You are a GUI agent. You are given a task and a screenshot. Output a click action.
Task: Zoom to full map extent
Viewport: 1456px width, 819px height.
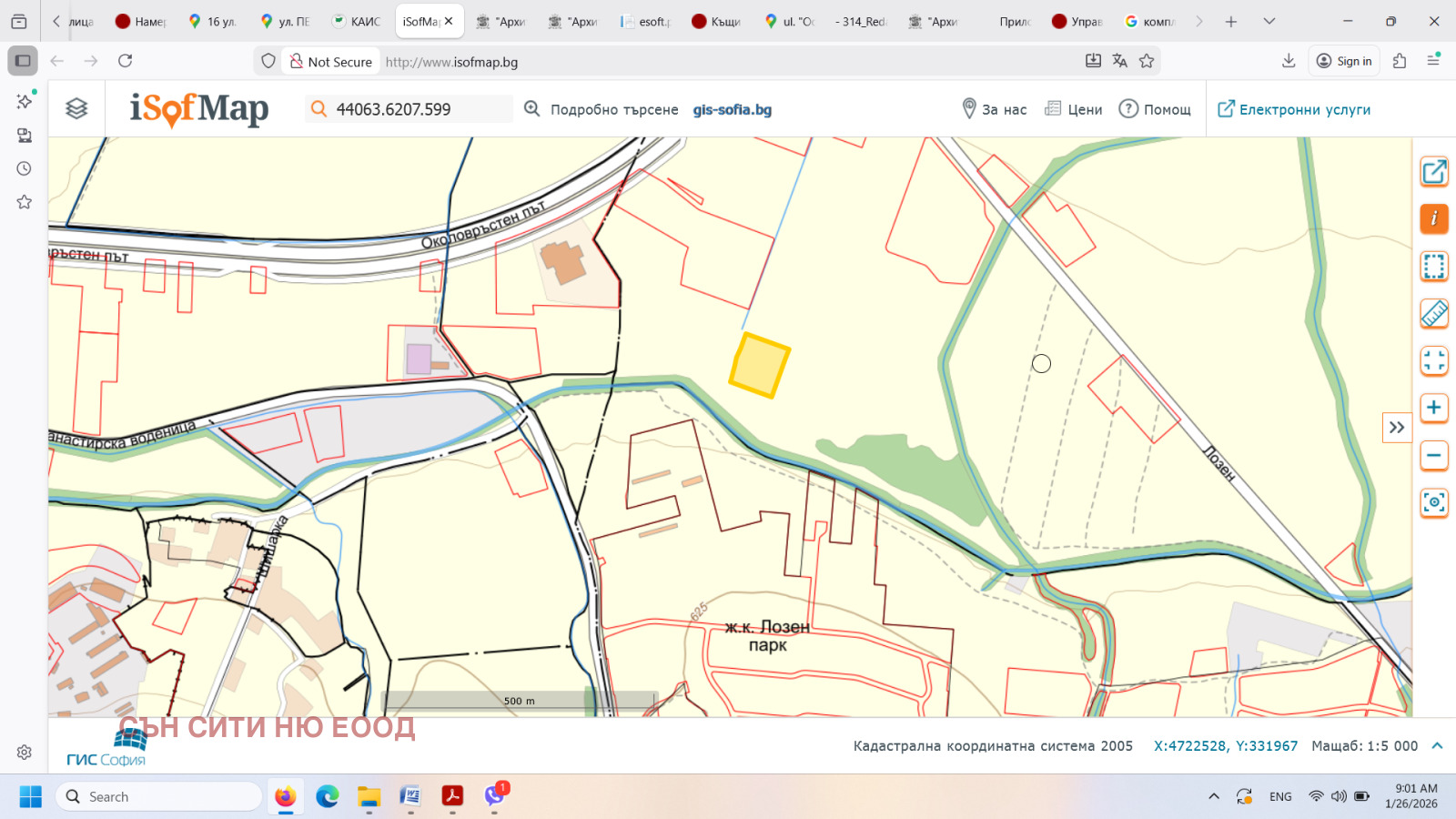tap(1434, 361)
